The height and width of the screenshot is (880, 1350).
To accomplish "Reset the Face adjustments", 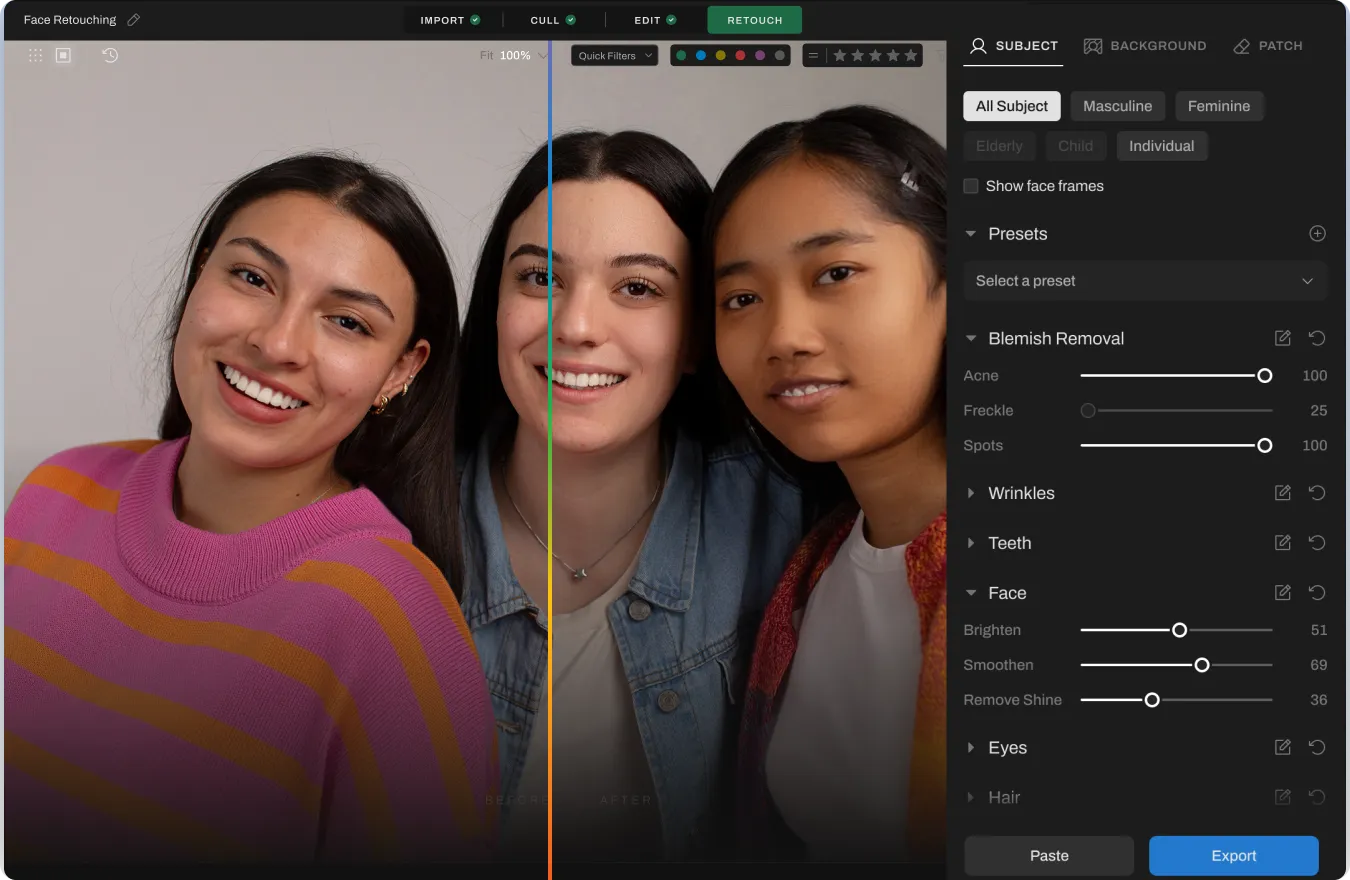I will pyautogui.click(x=1317, y=593).
